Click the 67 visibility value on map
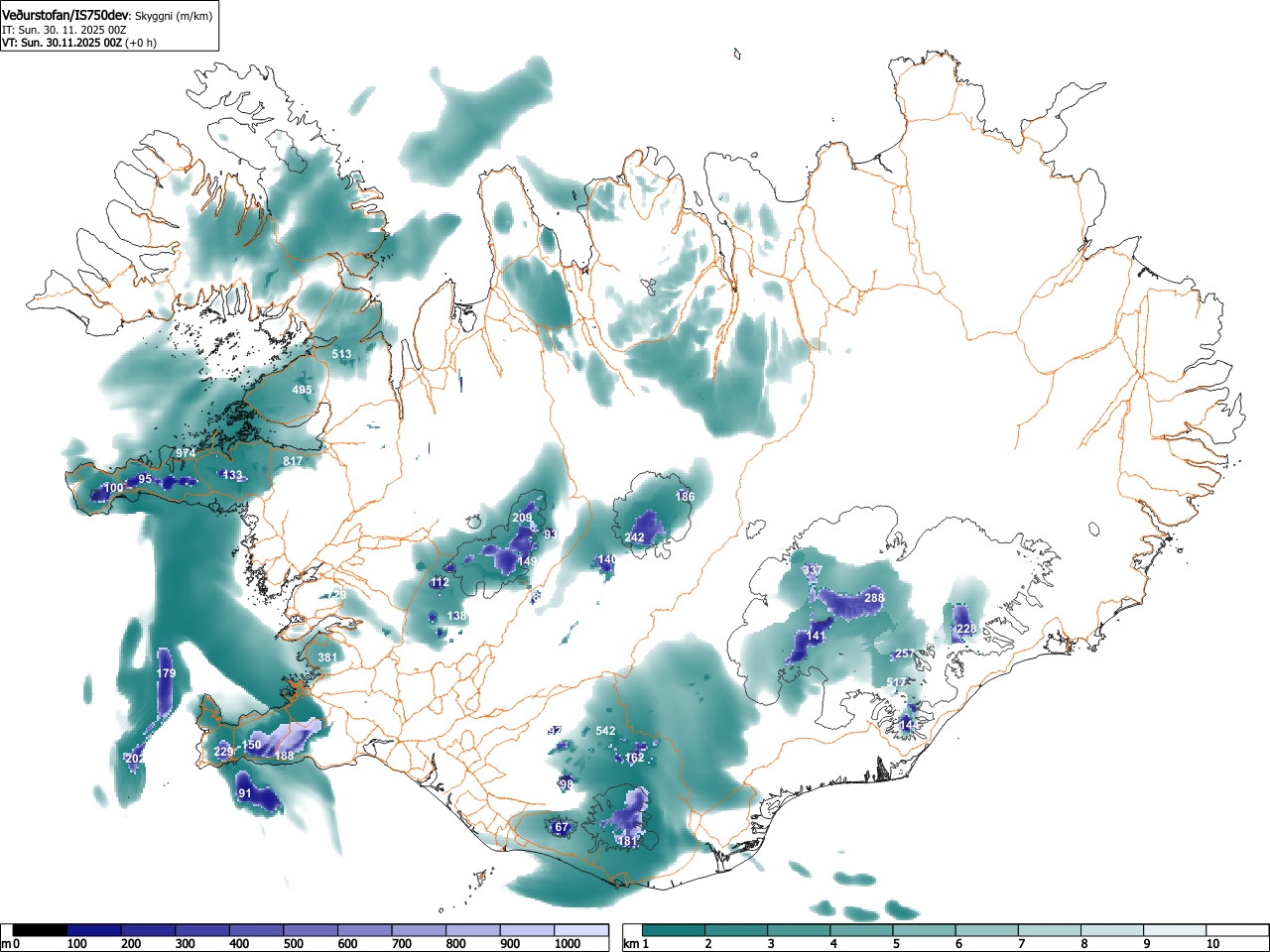This screenshot has width=1270, height=952. pos(562,827)
